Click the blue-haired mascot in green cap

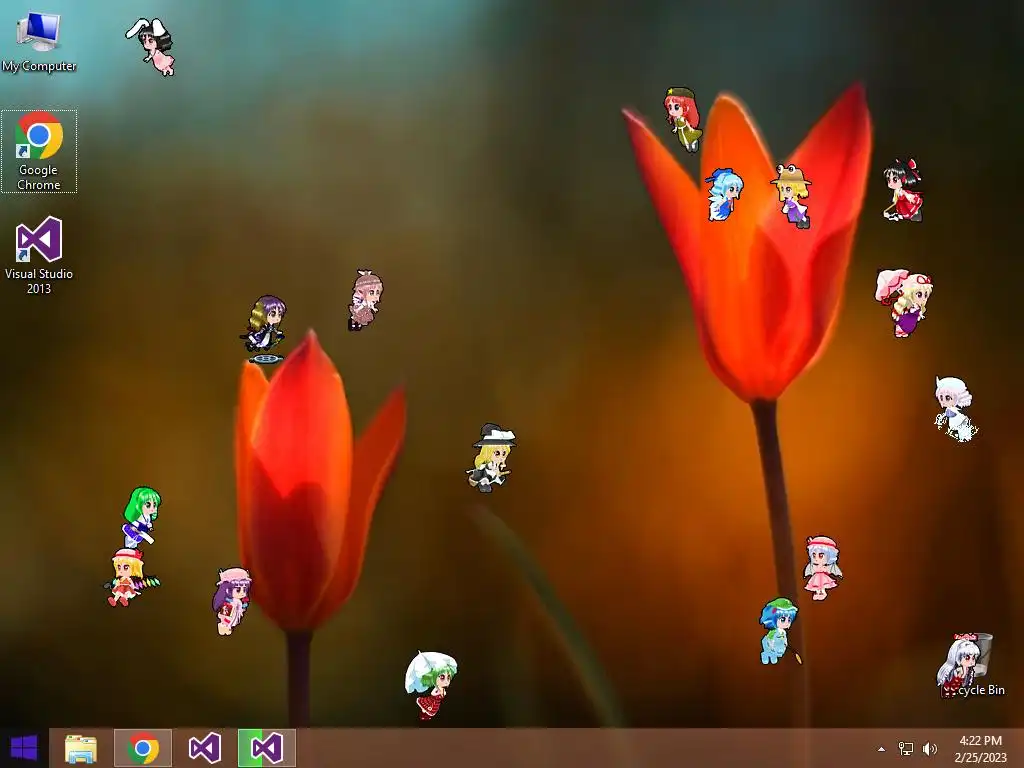tap(778, 631)
